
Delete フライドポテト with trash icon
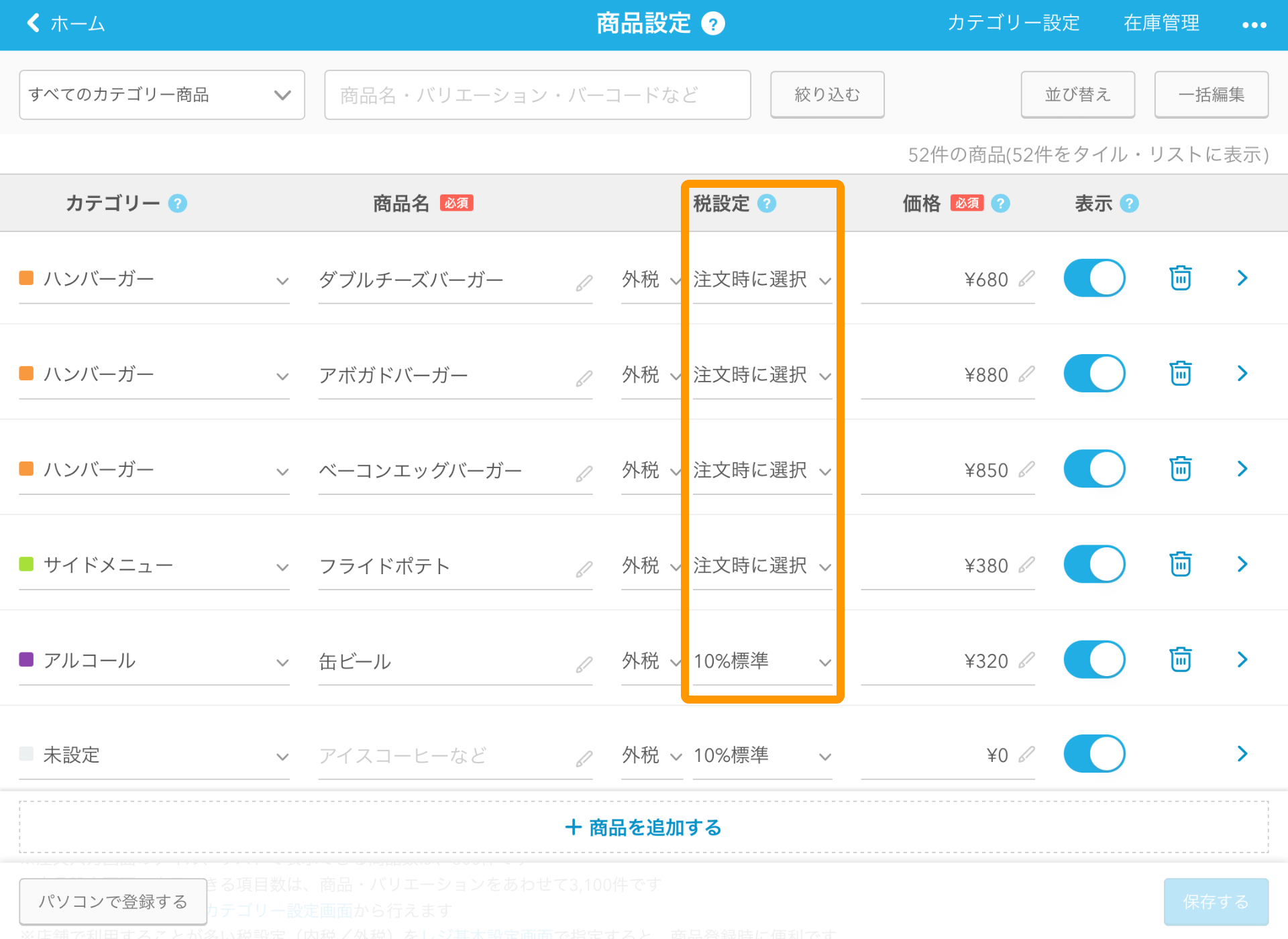1181,563
